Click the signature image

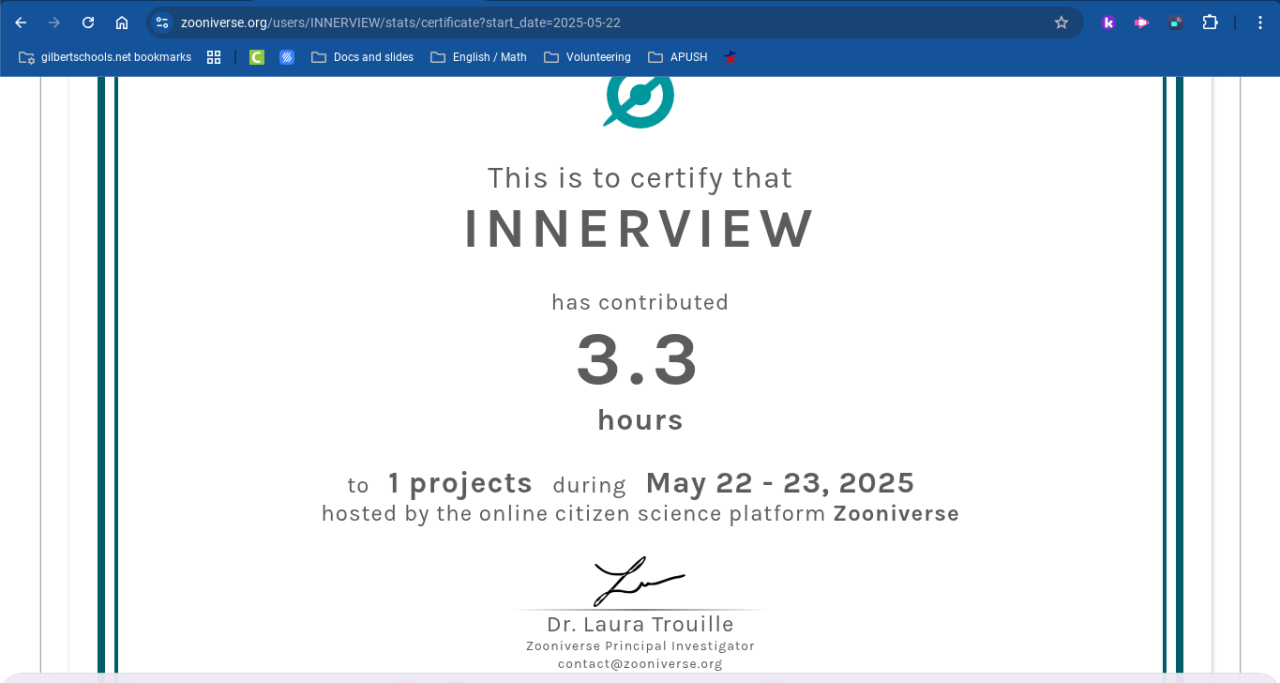pyautogui.click(x=639, y=582)
